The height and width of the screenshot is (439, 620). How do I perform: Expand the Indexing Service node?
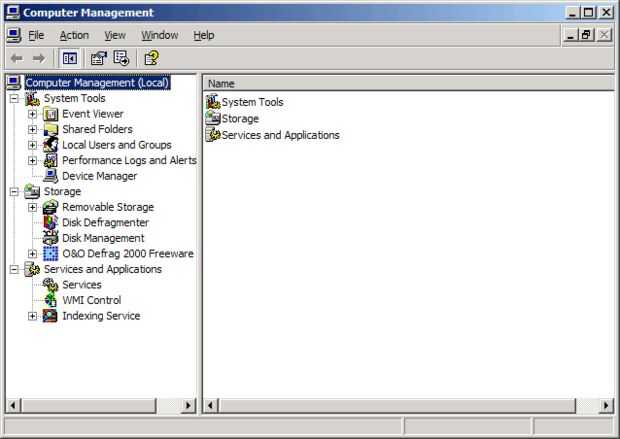tap(32, 316)
